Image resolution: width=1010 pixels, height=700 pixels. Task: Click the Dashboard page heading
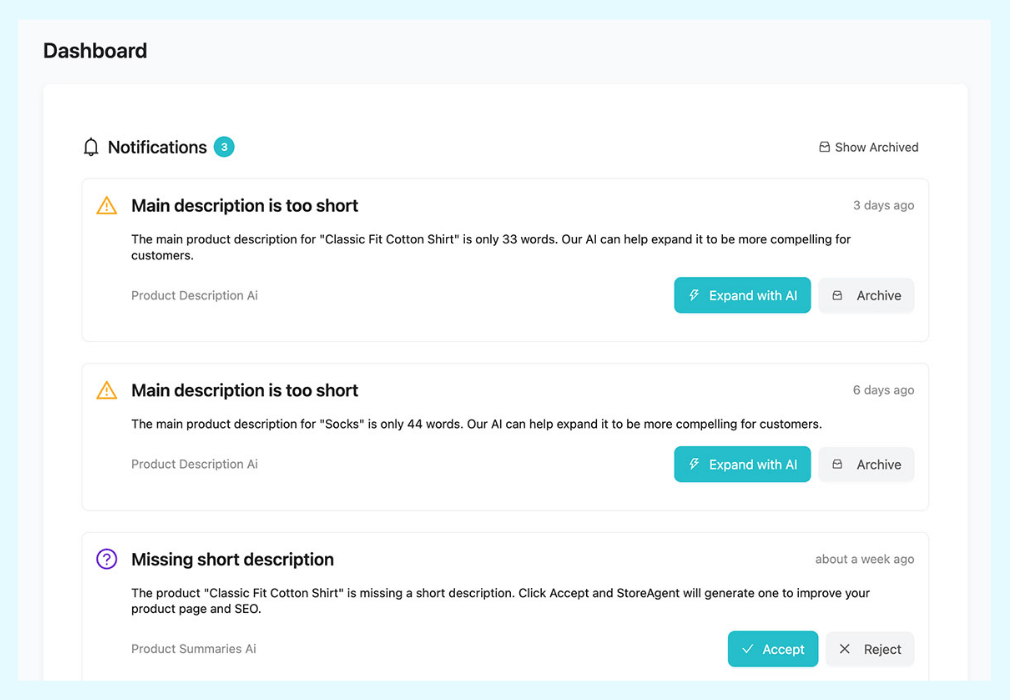click(x=95, y=51)
